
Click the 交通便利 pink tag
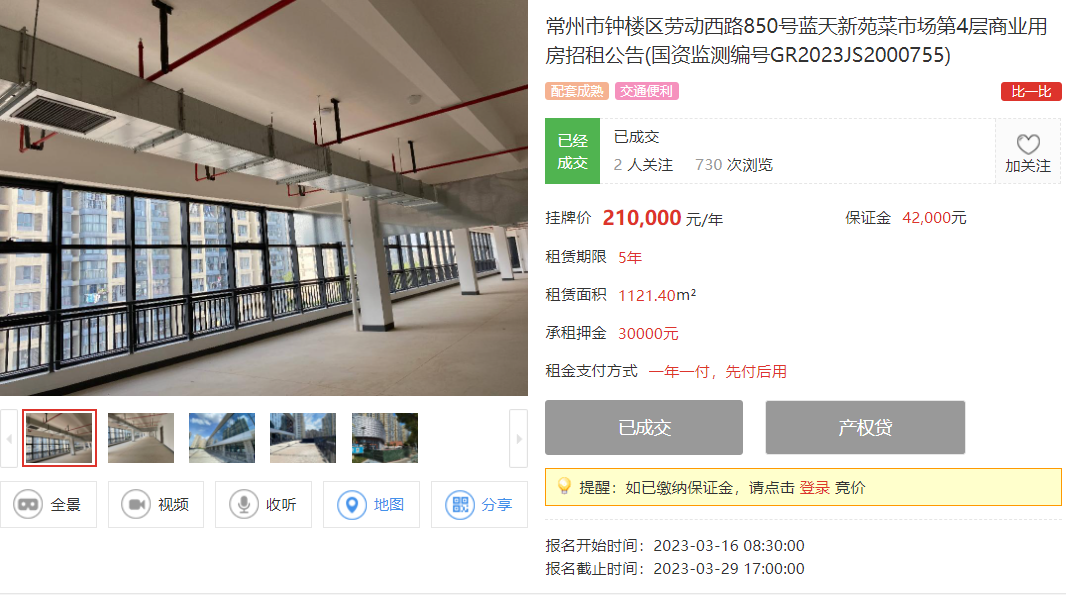tap(647, 91)
